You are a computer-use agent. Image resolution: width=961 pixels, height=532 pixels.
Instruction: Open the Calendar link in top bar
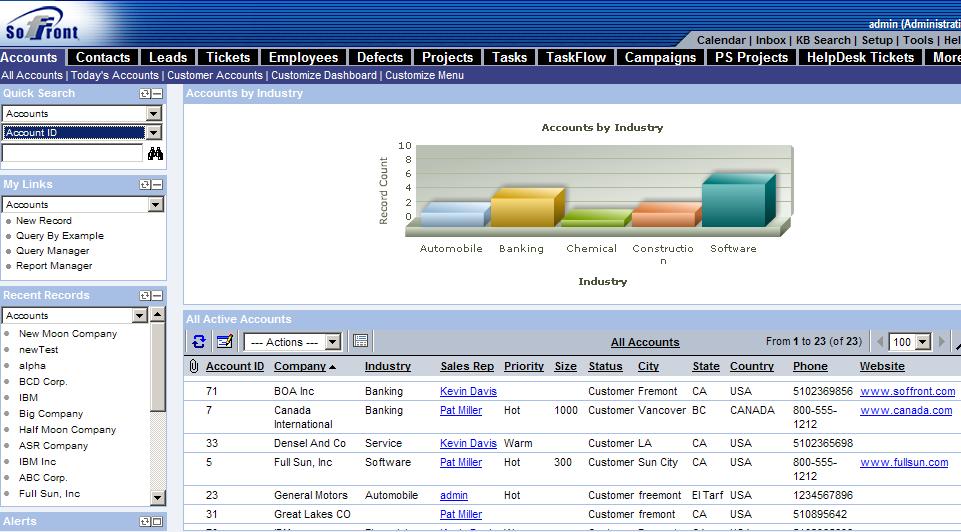(721, 40)
